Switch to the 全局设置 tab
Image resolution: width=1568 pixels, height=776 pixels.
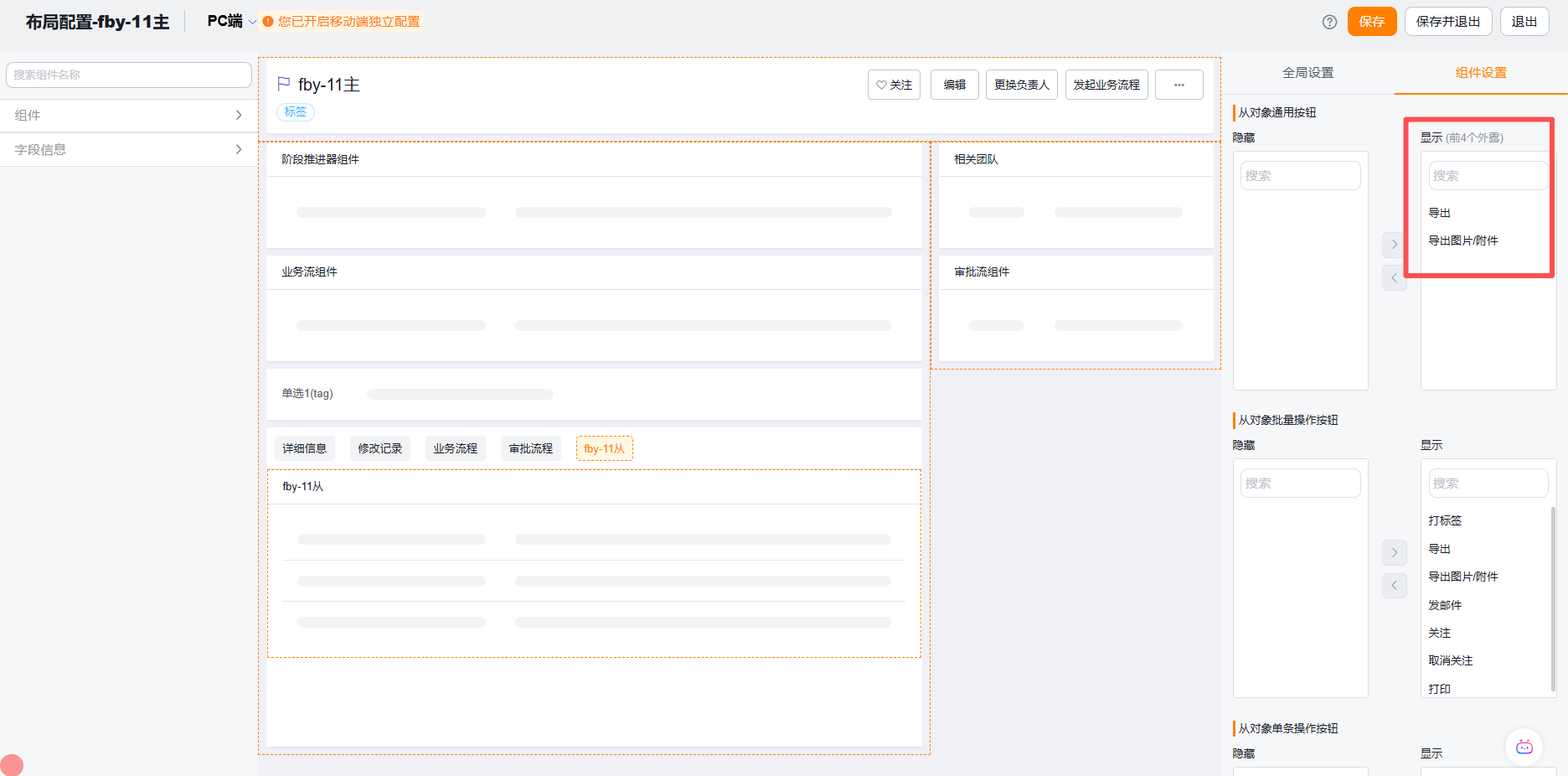click(1307, 73)
